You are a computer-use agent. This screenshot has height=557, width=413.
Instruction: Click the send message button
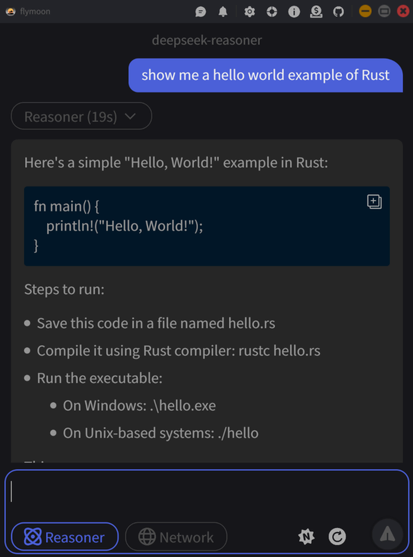pyautogui.click(x=387, y=534)
